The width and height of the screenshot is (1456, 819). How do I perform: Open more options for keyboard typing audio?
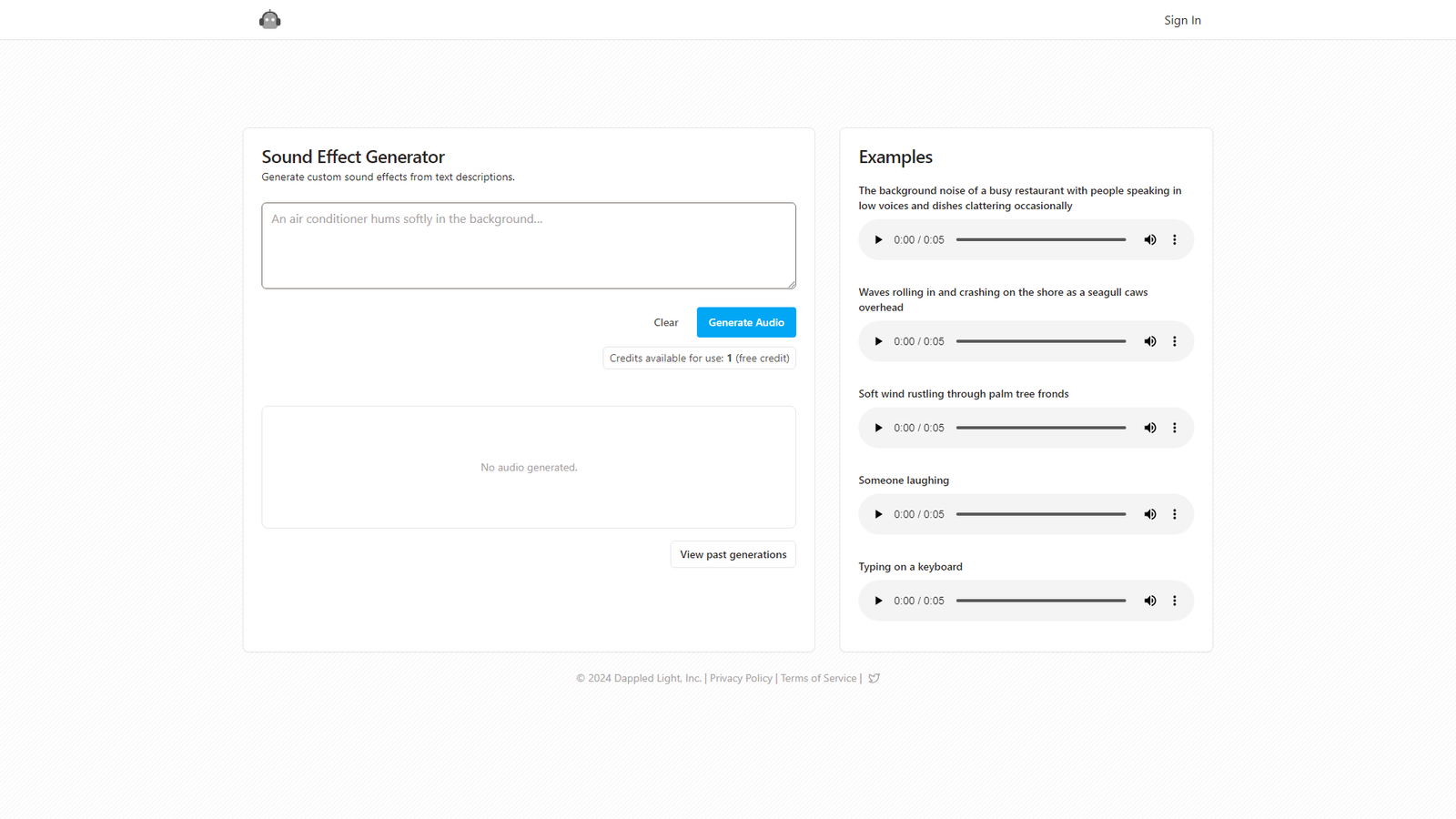pos(1175,601)
